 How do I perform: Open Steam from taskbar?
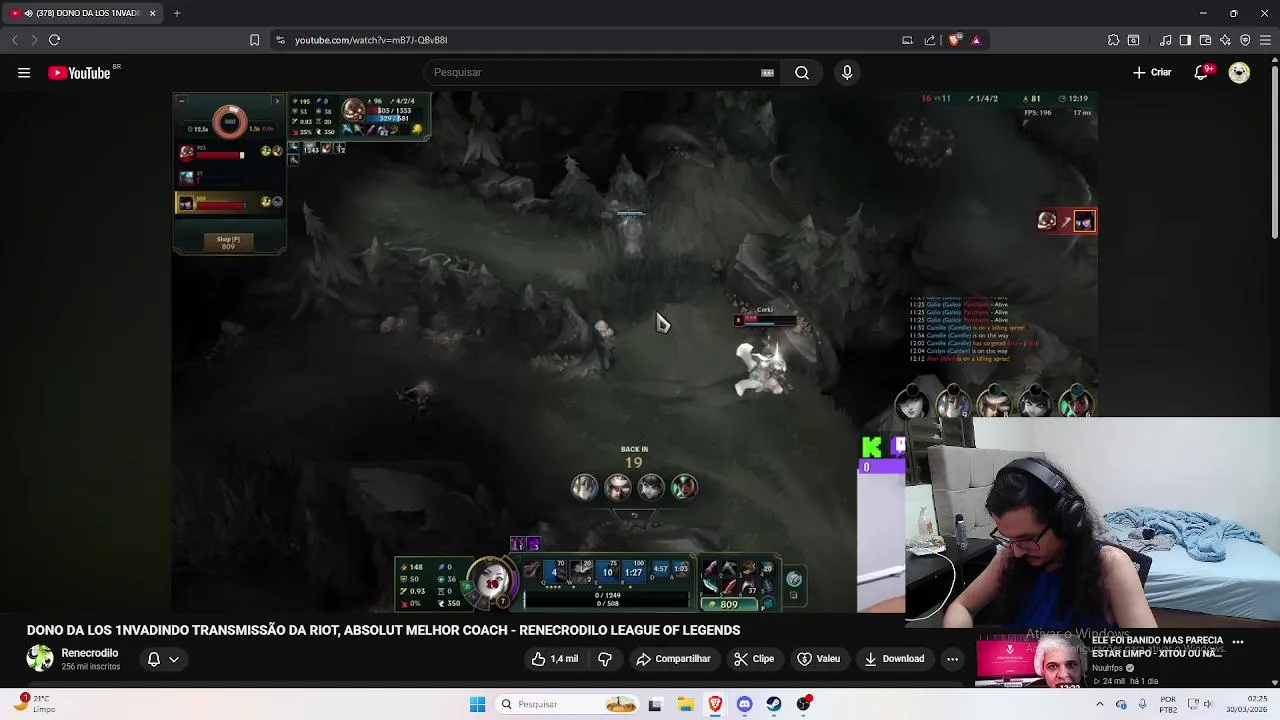click(x=774, y=704)
